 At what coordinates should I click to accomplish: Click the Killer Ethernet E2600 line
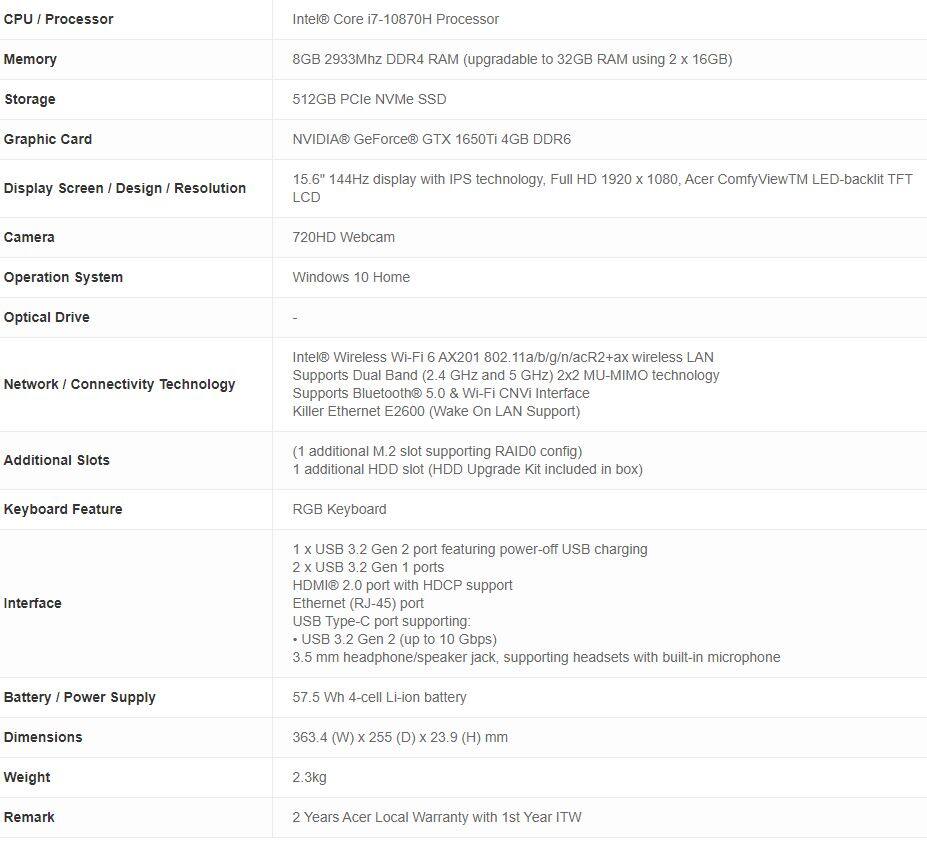pyautogui.click(x=436, y=411)
